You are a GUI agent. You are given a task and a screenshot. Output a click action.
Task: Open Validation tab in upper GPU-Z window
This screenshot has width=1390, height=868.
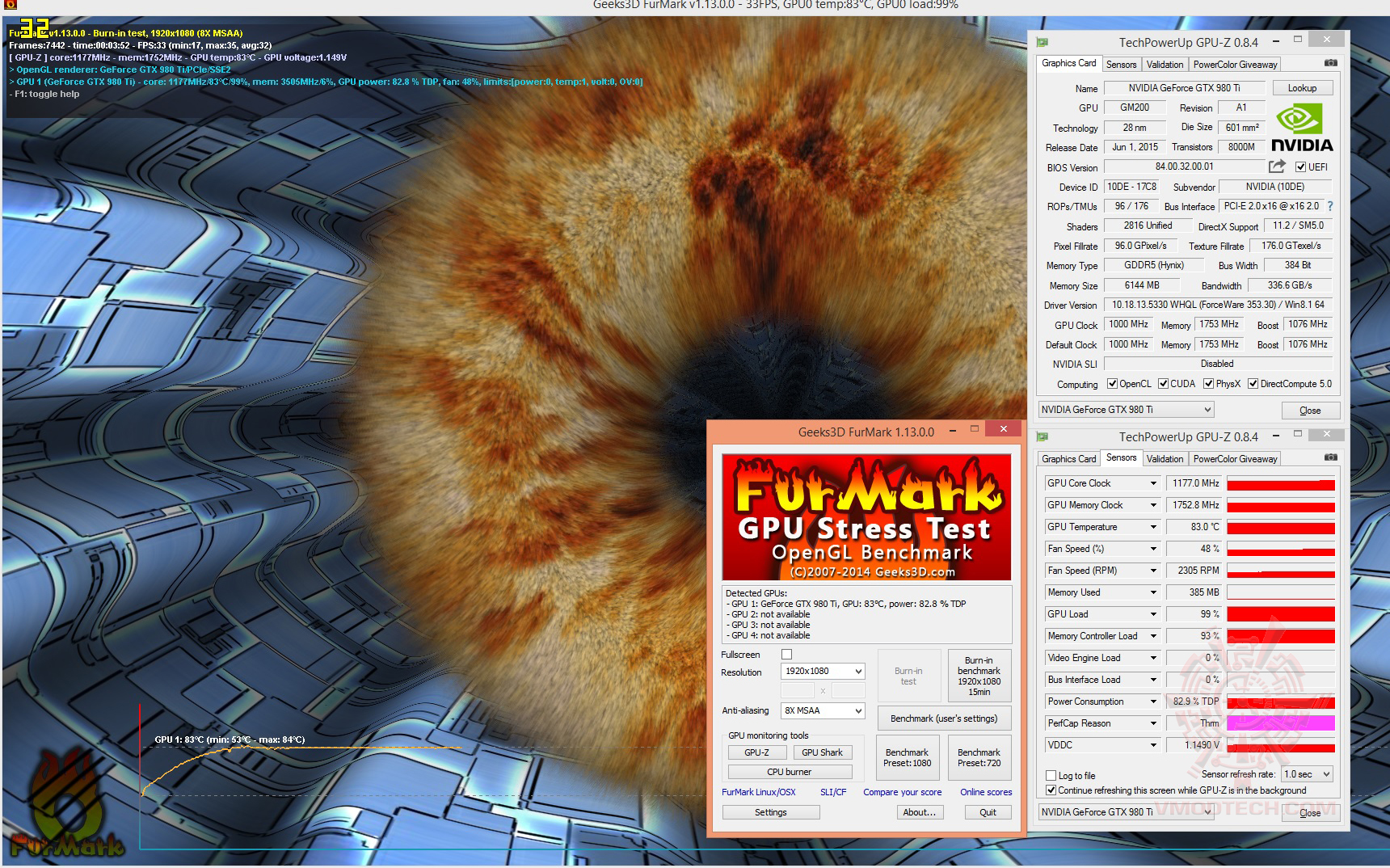(x=1165, y=65)
